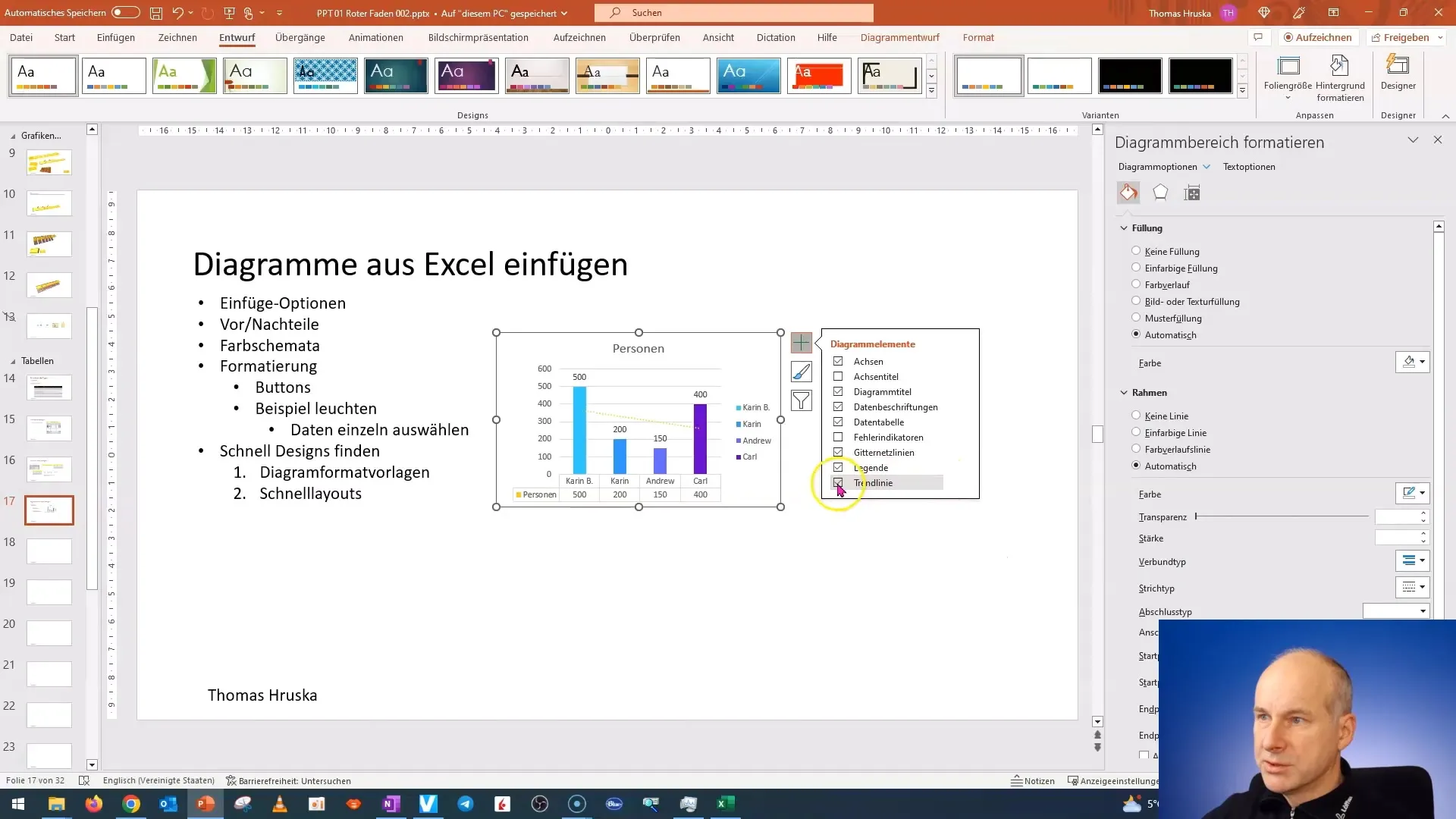This screenshot has height=819, width=1456.
Task: Click the Format menu in ribbon
Action: pyautogui.click(x=979, y=37)
